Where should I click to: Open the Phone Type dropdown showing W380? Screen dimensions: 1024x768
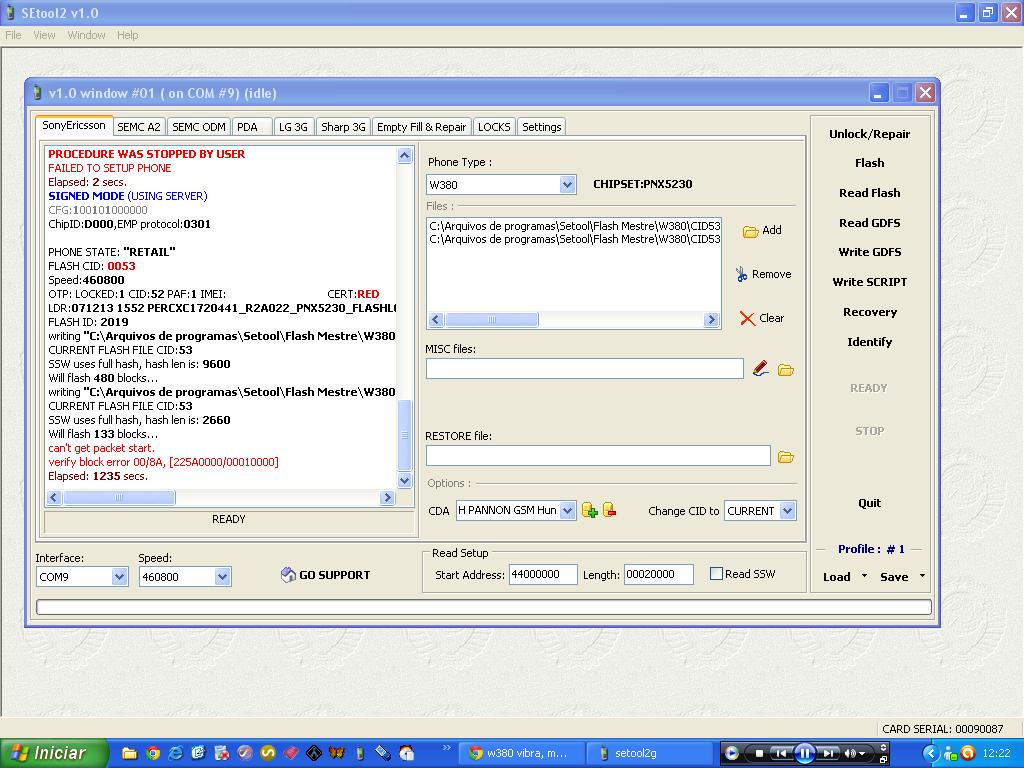[x=568, y=185]
